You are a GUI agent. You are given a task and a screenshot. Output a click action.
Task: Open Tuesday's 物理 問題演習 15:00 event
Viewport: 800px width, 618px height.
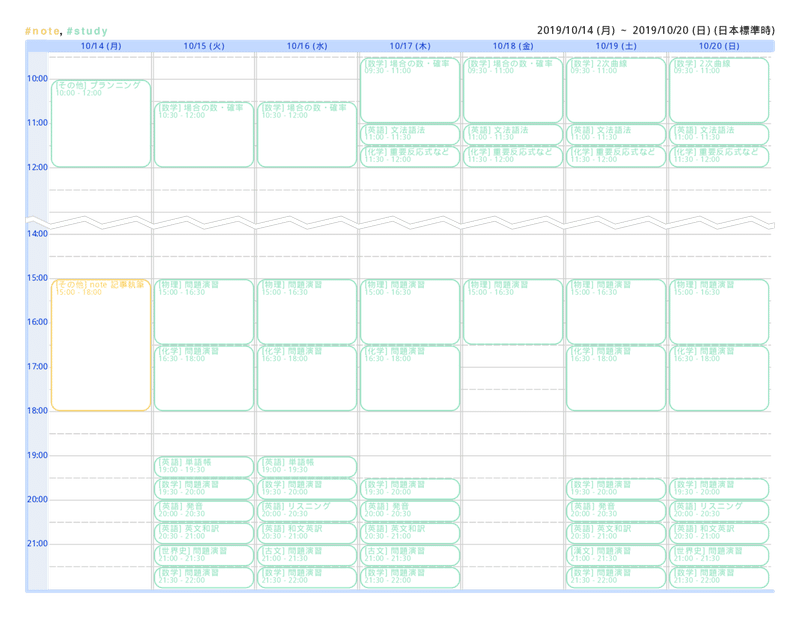coord(204,312)
